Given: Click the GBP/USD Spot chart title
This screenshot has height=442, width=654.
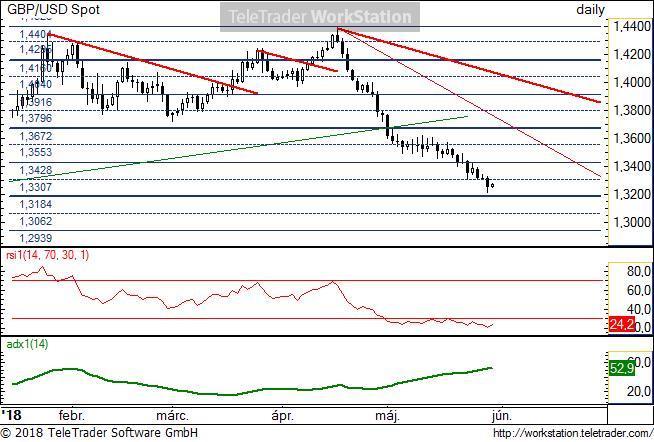Looking at the screenshot, I should click(53, 9).
